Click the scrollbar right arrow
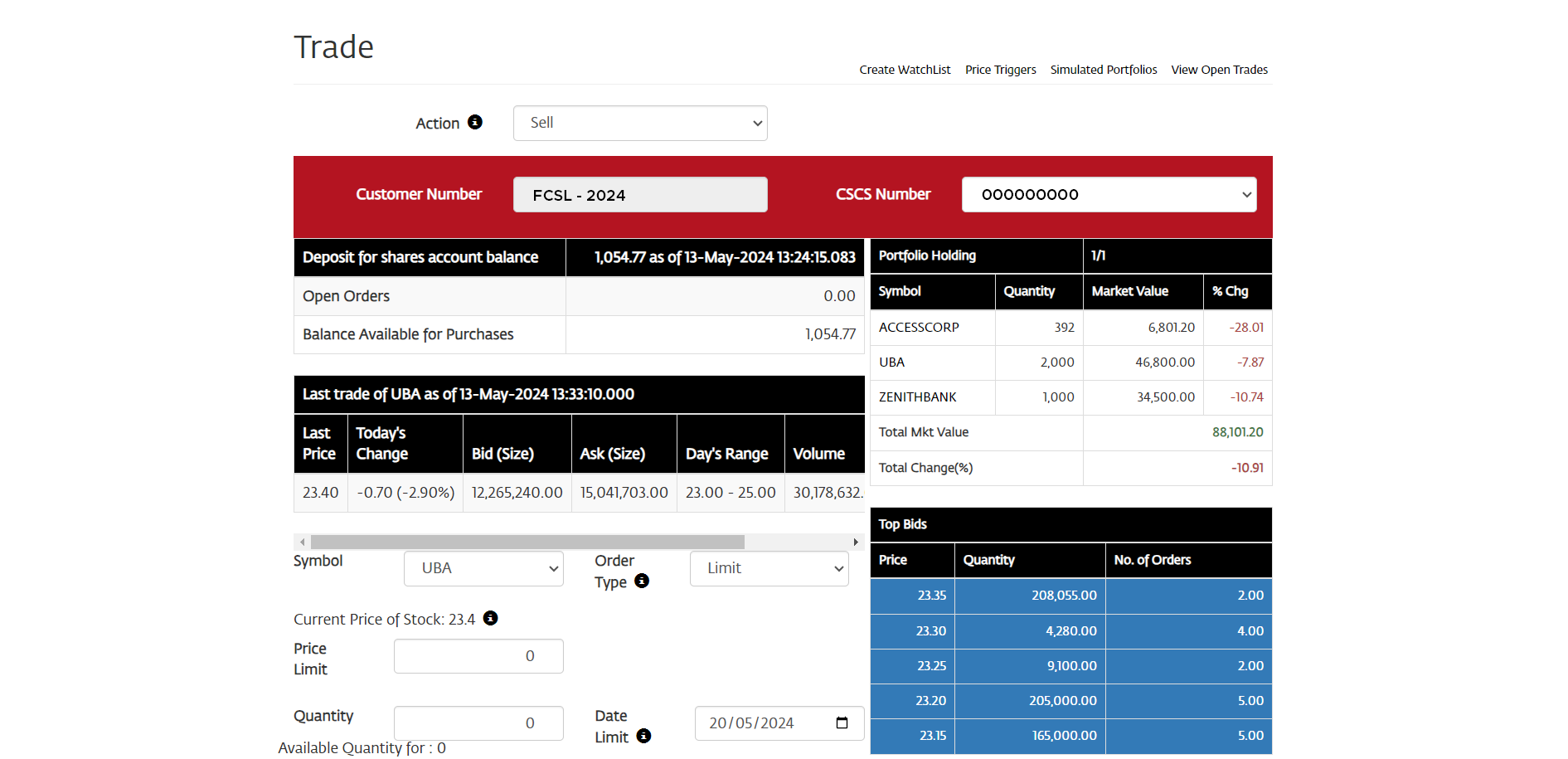Image resolution: width=1568 pixels, height=759 pixels. click(x=855, y=542)
